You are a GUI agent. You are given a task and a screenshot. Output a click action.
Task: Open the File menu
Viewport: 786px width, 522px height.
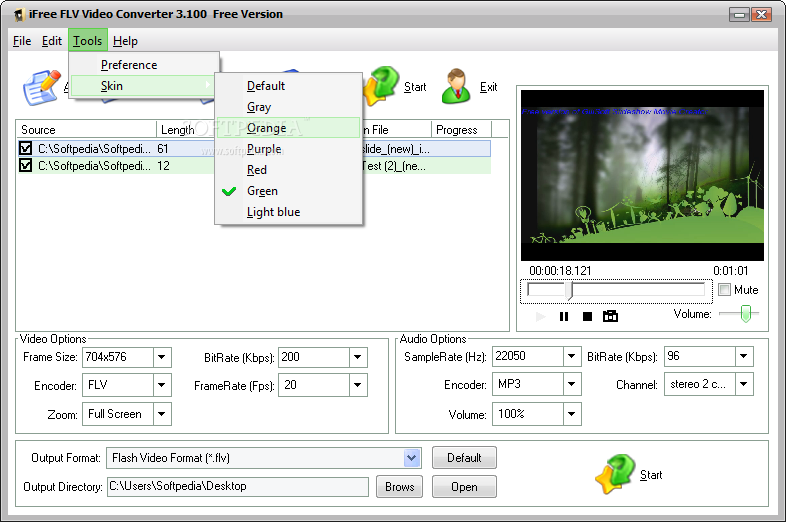pos(22,41)
